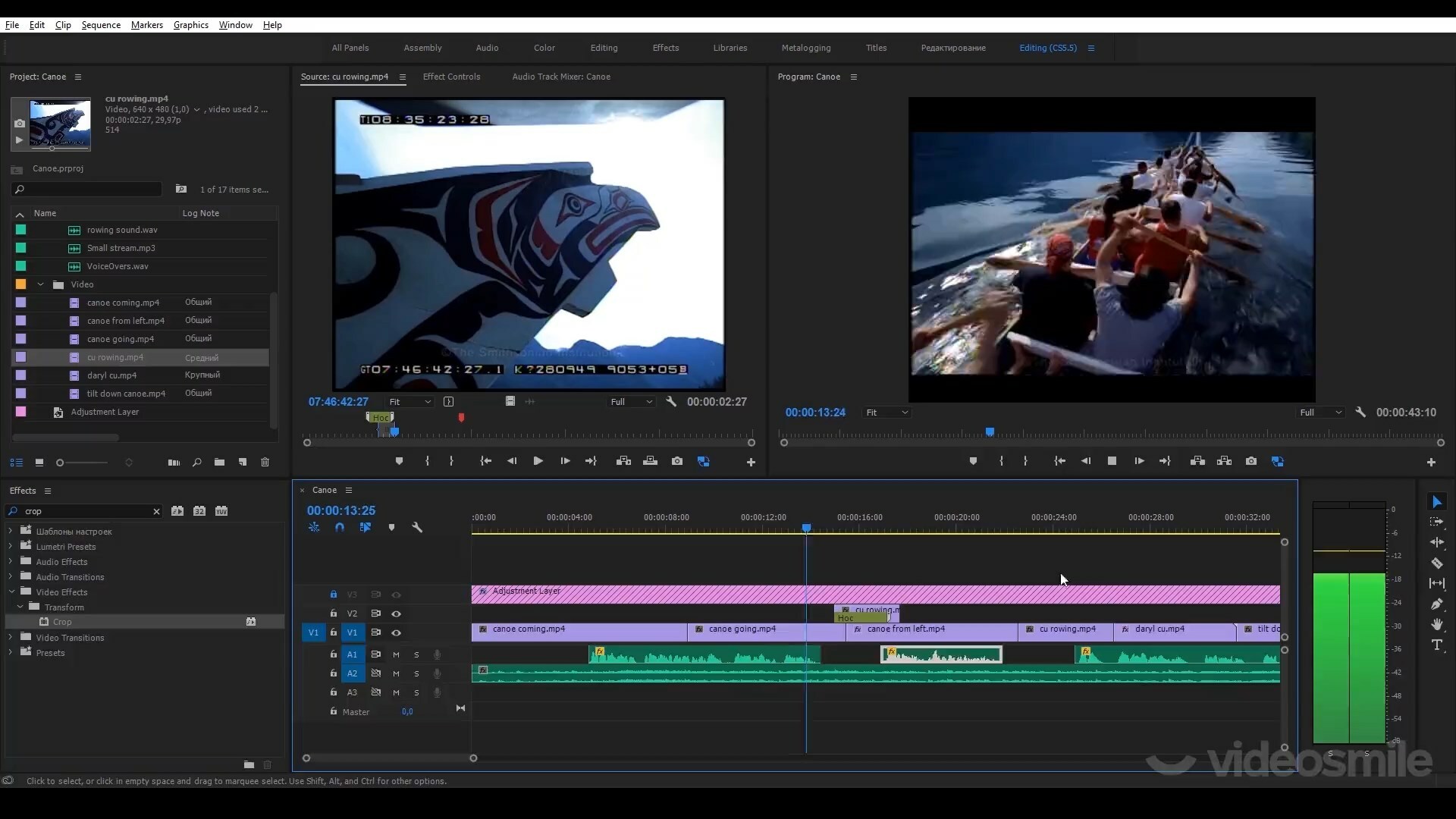Toggle V1 track output eye
Image resolution: width=1456 pixels, height=819 pixels.
(396, 632)
